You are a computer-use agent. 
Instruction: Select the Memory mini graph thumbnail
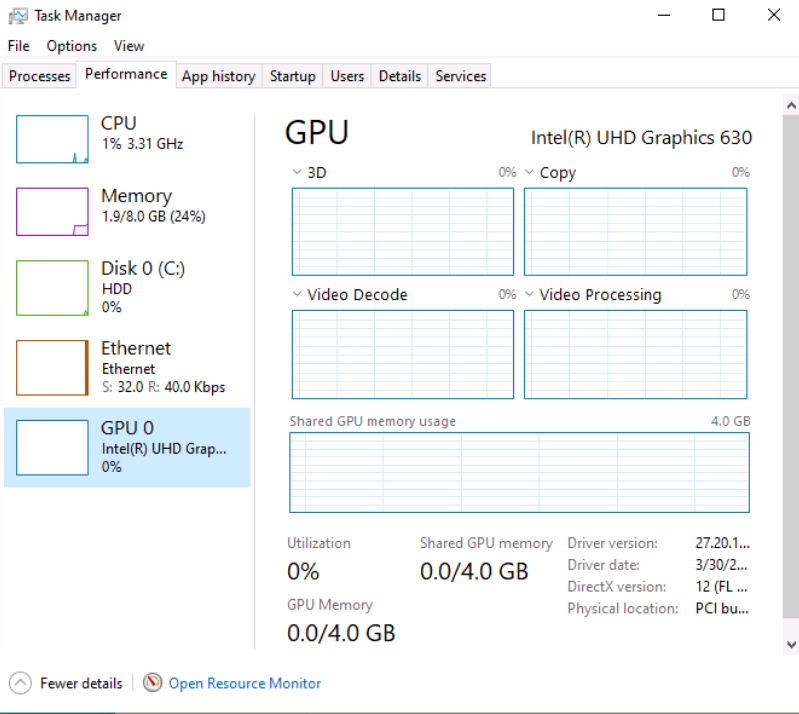click(x=52, y=211)
